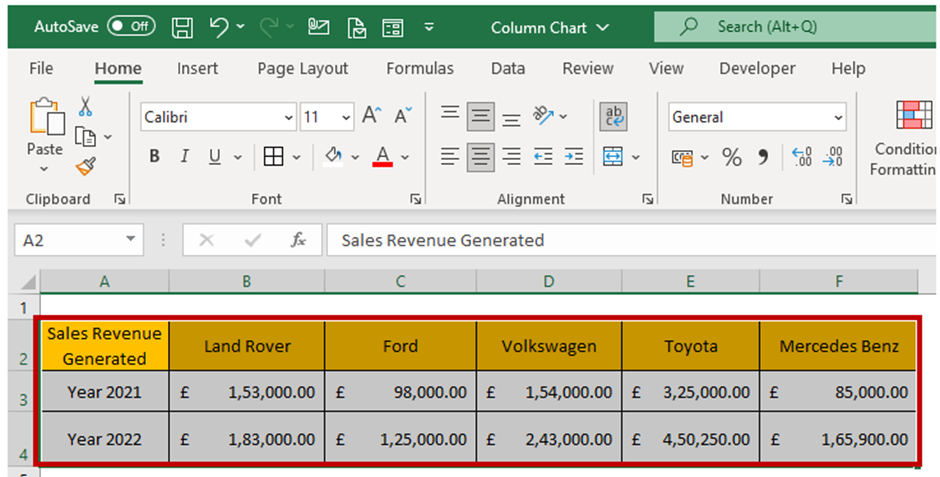
Task: Click the Redo arrow icon
Action: pyautogui.click(x=269, y=27)
